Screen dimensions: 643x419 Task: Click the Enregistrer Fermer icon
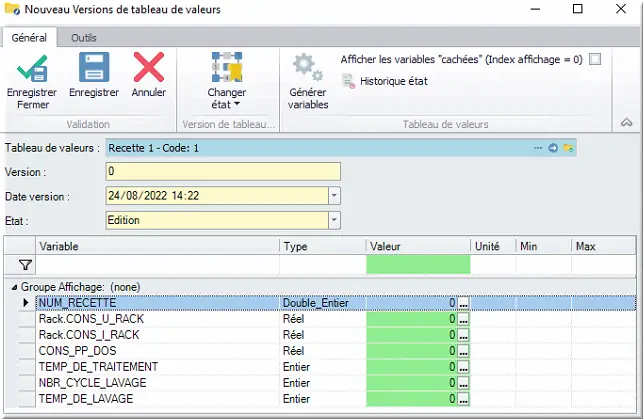(x=31, y=68)
